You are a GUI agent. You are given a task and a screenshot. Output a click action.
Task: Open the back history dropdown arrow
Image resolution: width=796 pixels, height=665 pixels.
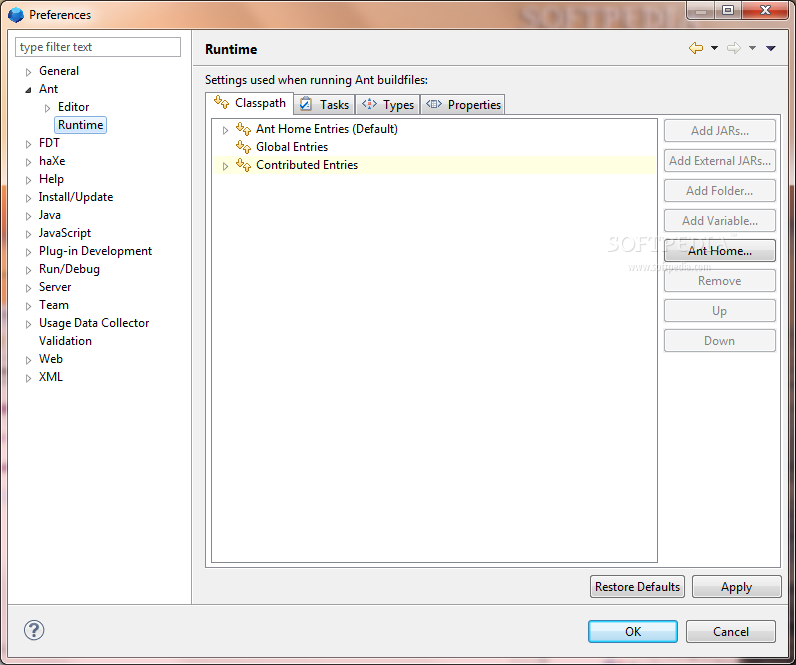coord(714,48)
